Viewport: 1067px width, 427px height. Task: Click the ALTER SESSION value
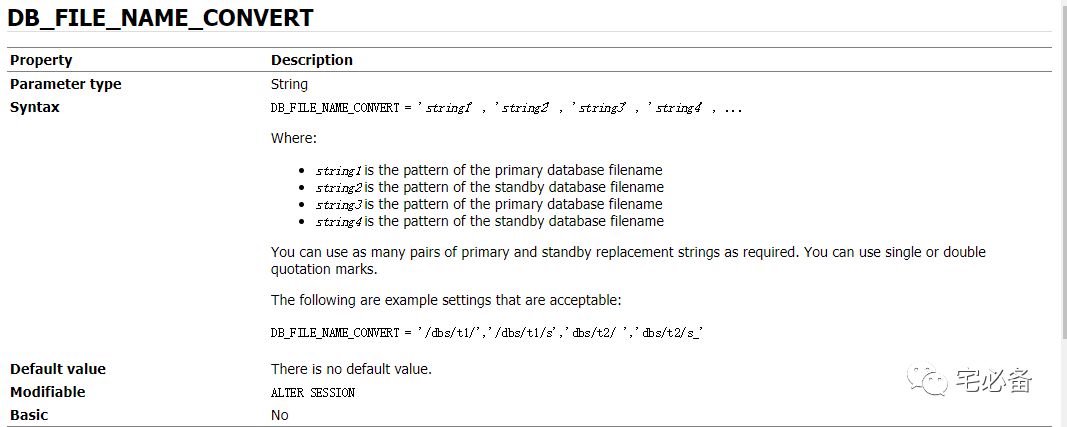point(313,393)
